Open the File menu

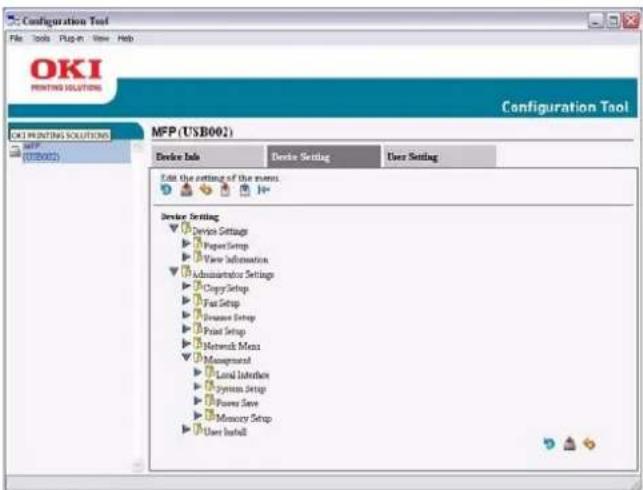coord(16,39)
